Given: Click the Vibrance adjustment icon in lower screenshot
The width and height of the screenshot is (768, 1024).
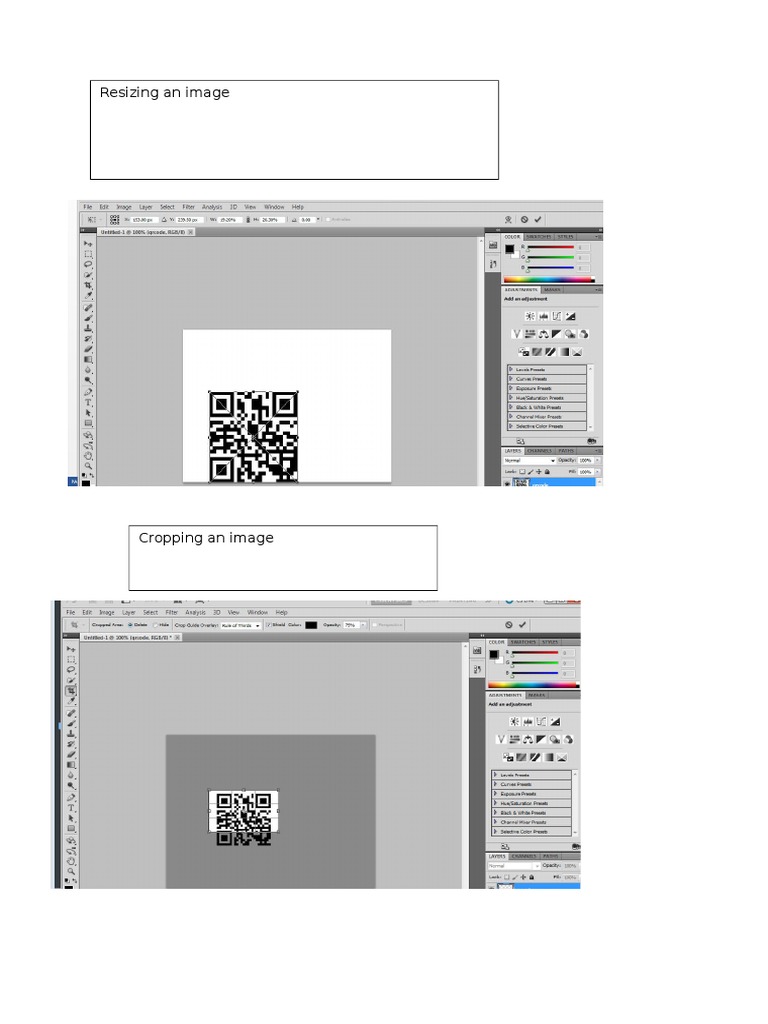Looking at the screenshot, I should pos(501,739).
